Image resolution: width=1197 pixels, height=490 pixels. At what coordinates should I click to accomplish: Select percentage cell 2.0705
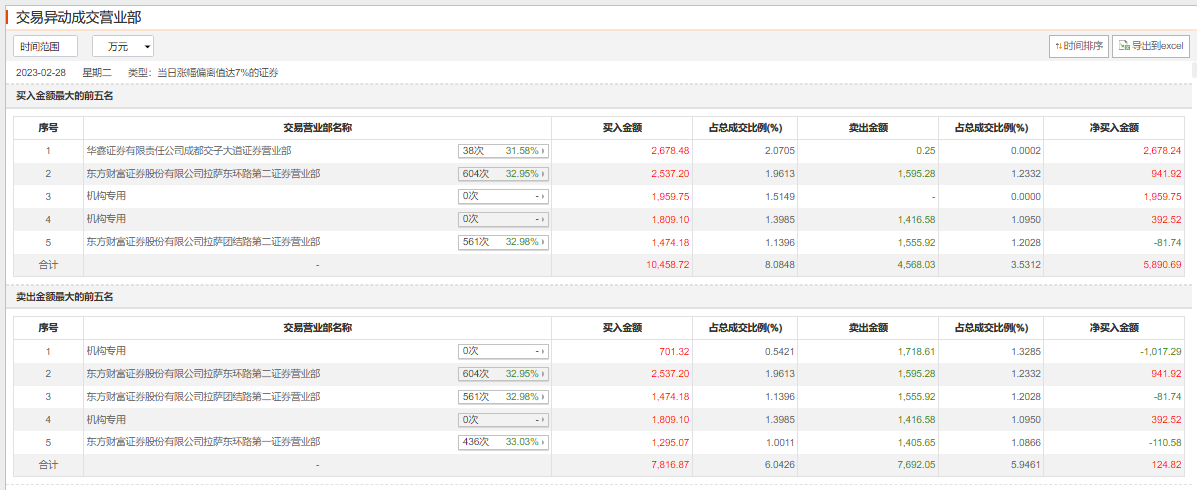pyautogui.click(x=779, y=151)
